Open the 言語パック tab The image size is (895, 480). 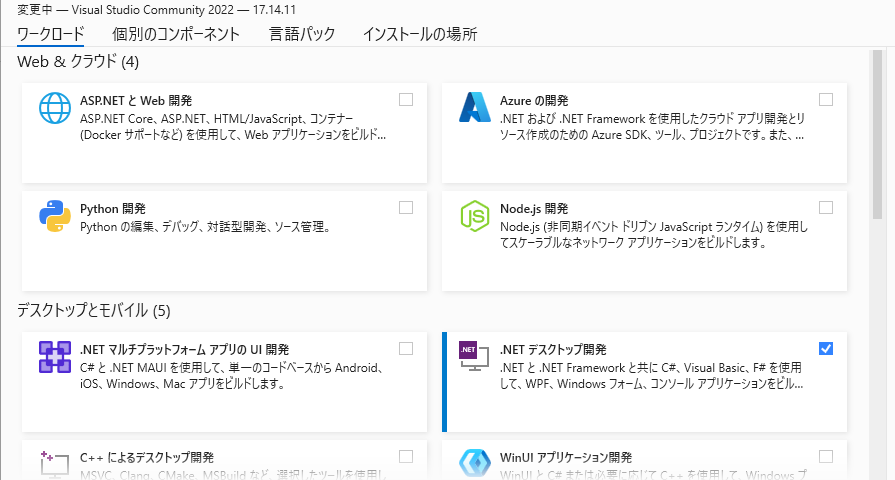[302, 34]
